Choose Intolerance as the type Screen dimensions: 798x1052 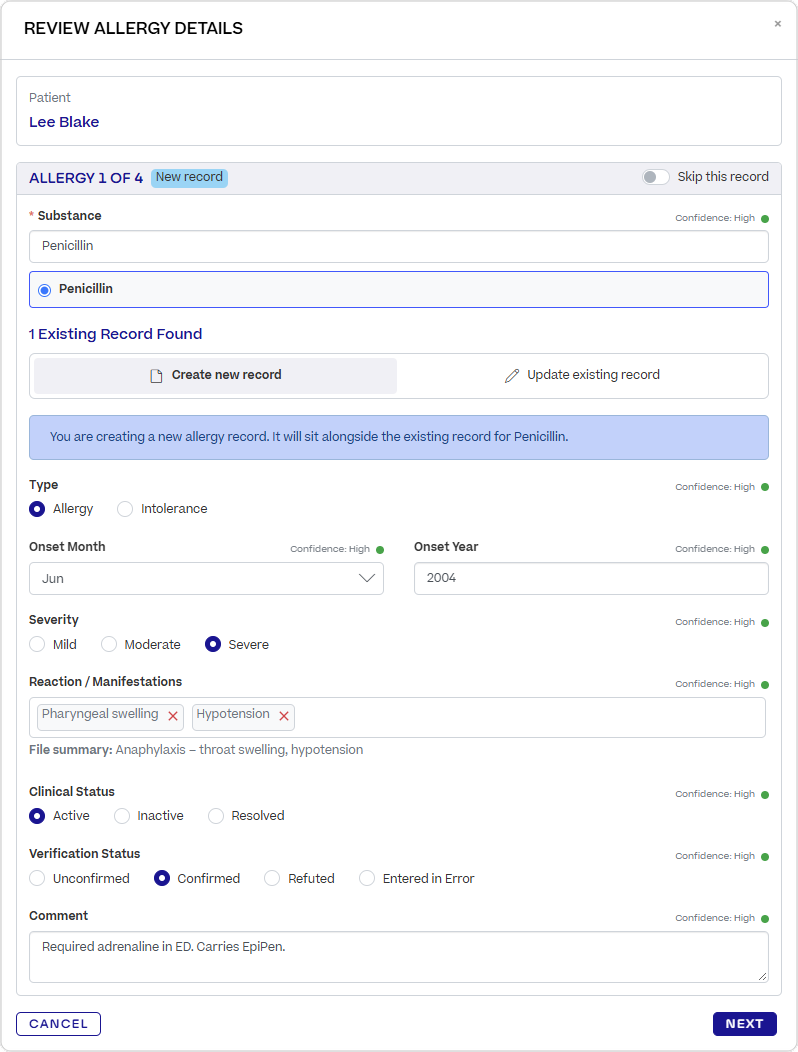click(125, 509)
